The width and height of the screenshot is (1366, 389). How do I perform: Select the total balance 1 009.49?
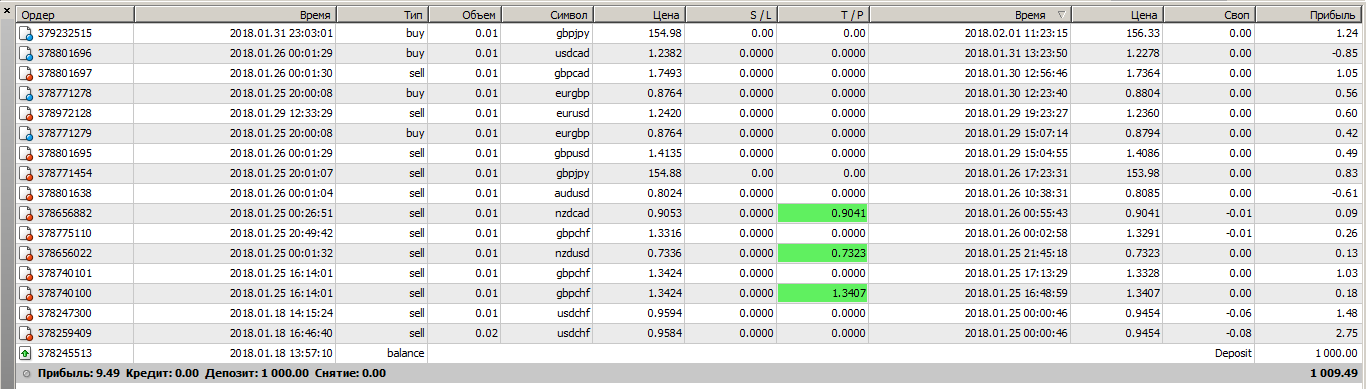point(1335,374)
